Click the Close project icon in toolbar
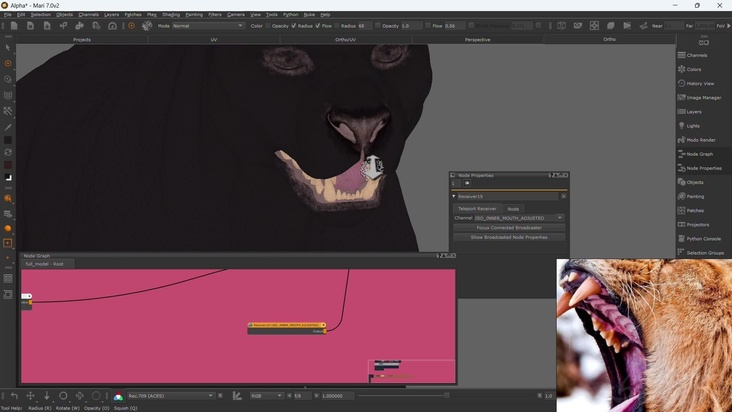This screenshot has width=732, height=412. pyautogui.click(x=30, y=26)
